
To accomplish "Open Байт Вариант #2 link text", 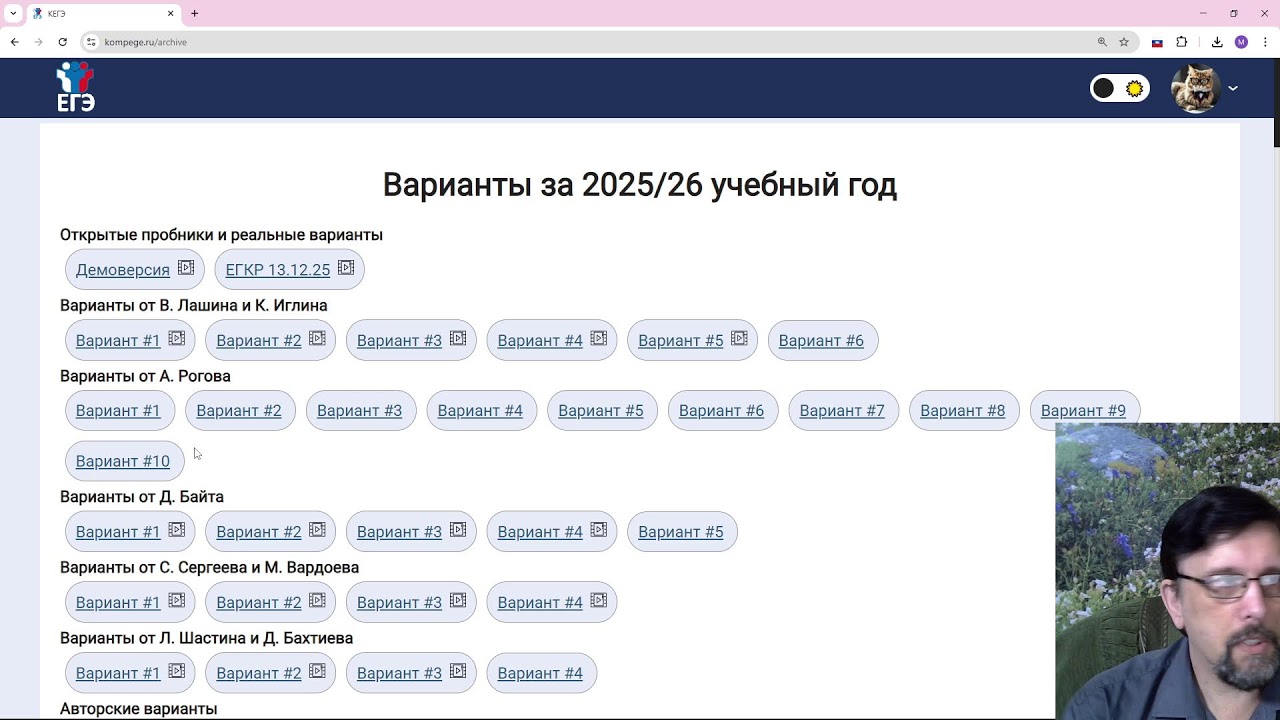I will coord(259,532).
